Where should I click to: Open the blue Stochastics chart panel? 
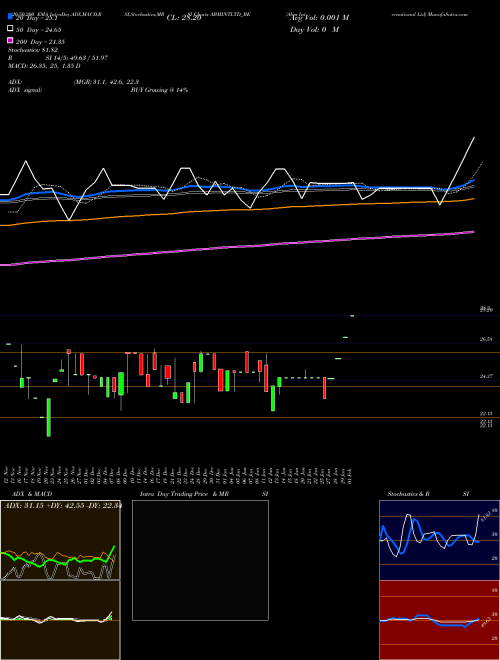click(x=439, y=540)
